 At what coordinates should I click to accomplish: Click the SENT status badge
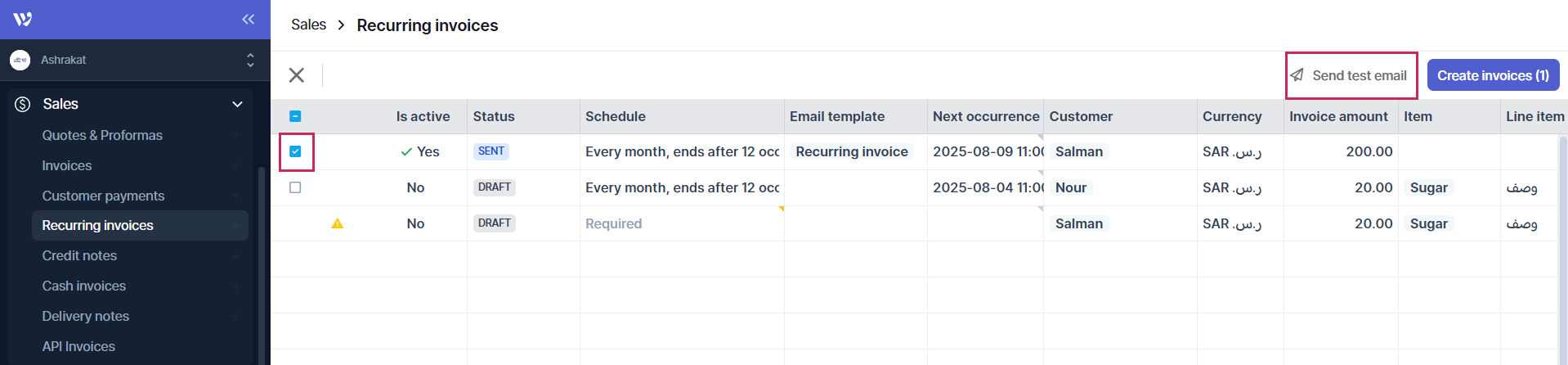tap(491, 151)
